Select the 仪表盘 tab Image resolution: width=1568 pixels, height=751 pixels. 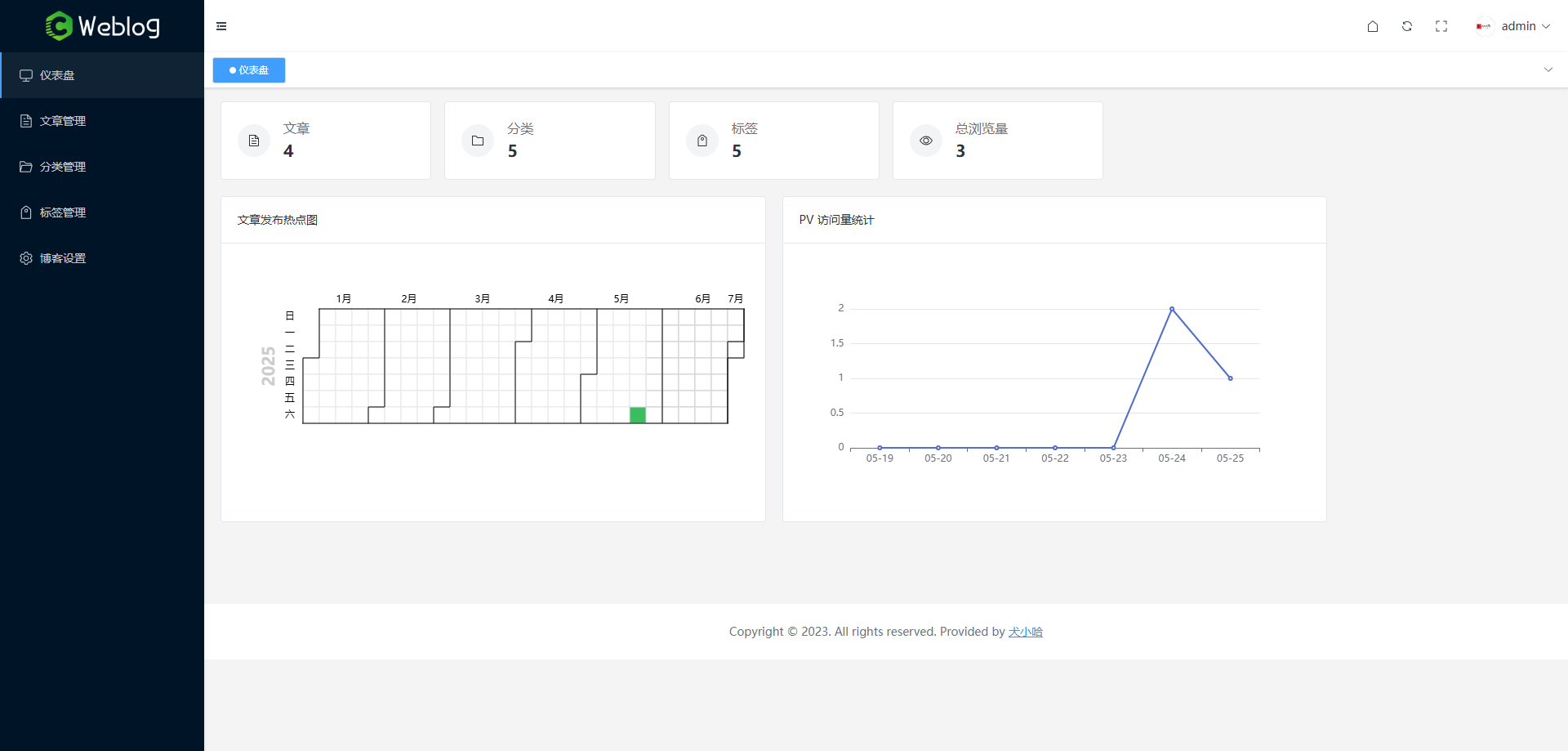pos(249,70)
